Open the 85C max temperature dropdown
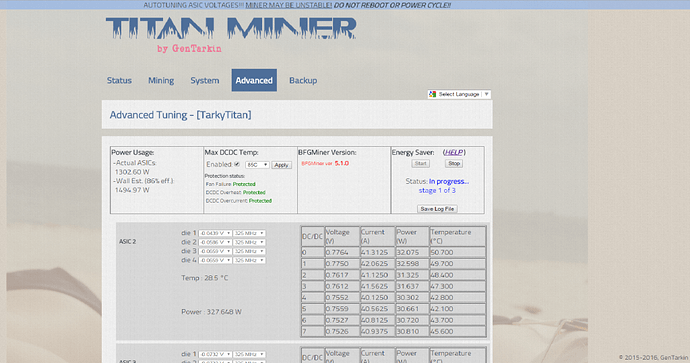This screenshot has width=690, height=363. click(257, 165)
